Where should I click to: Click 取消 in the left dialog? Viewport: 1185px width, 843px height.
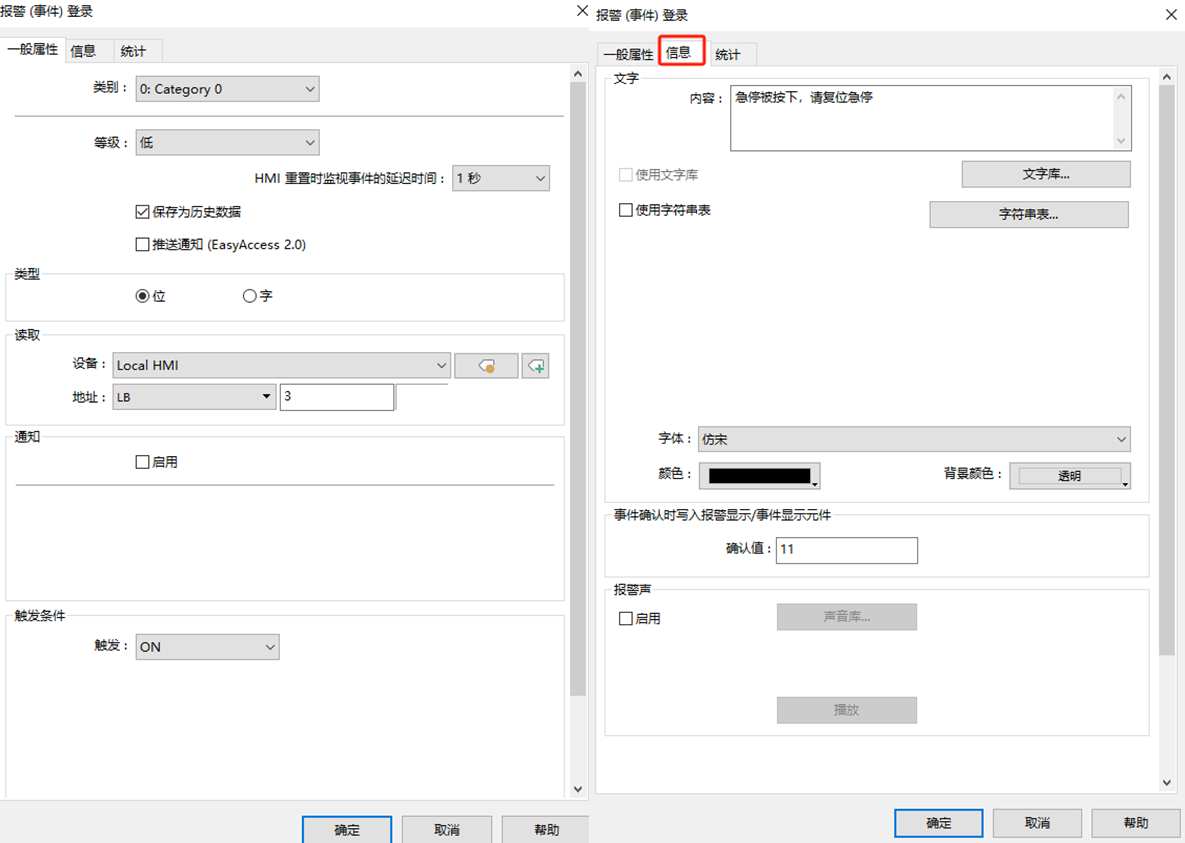(x=447, y=829)
